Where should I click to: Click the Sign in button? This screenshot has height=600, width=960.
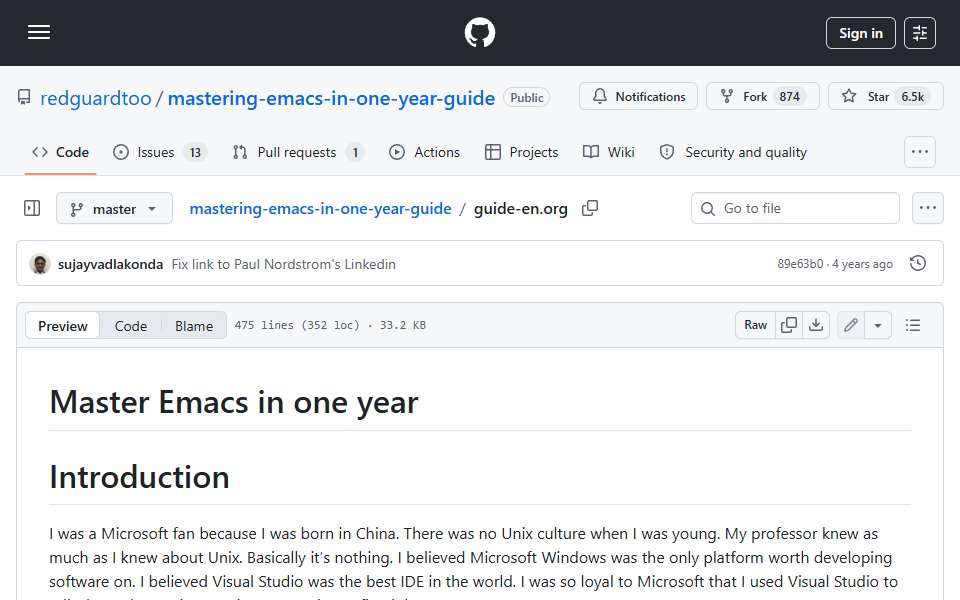pos(860,33)
